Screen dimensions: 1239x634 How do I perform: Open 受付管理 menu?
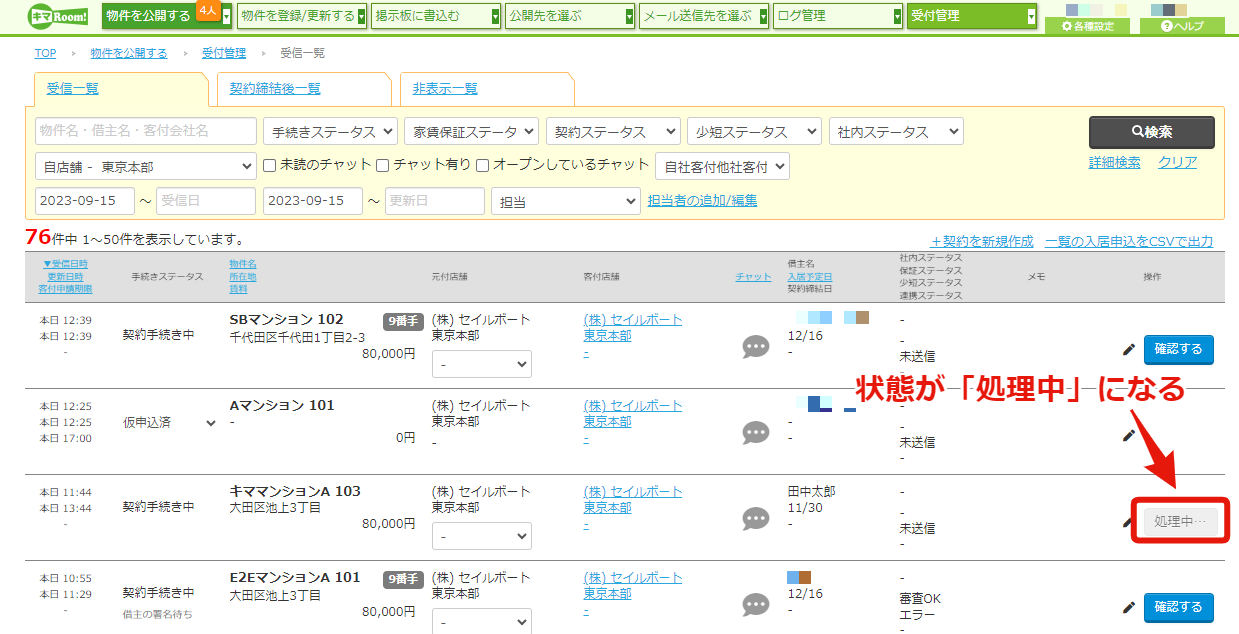tap(972, 16)
